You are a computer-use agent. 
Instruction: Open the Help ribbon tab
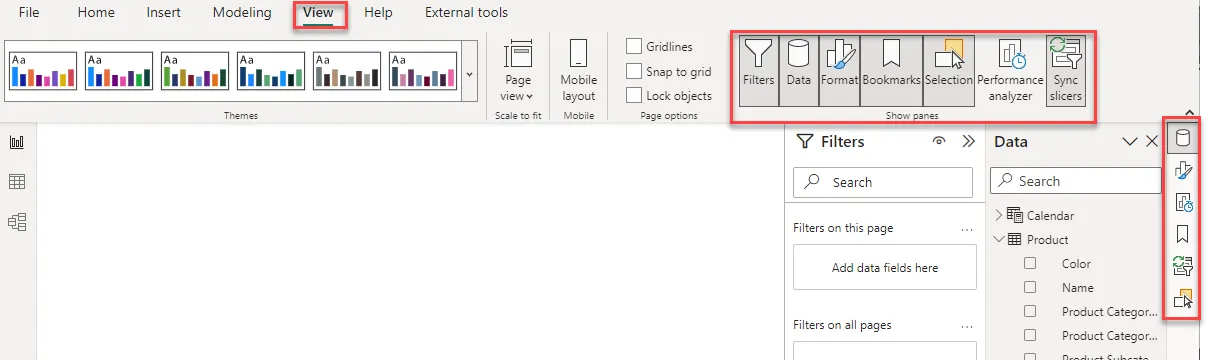click(378, 13)
